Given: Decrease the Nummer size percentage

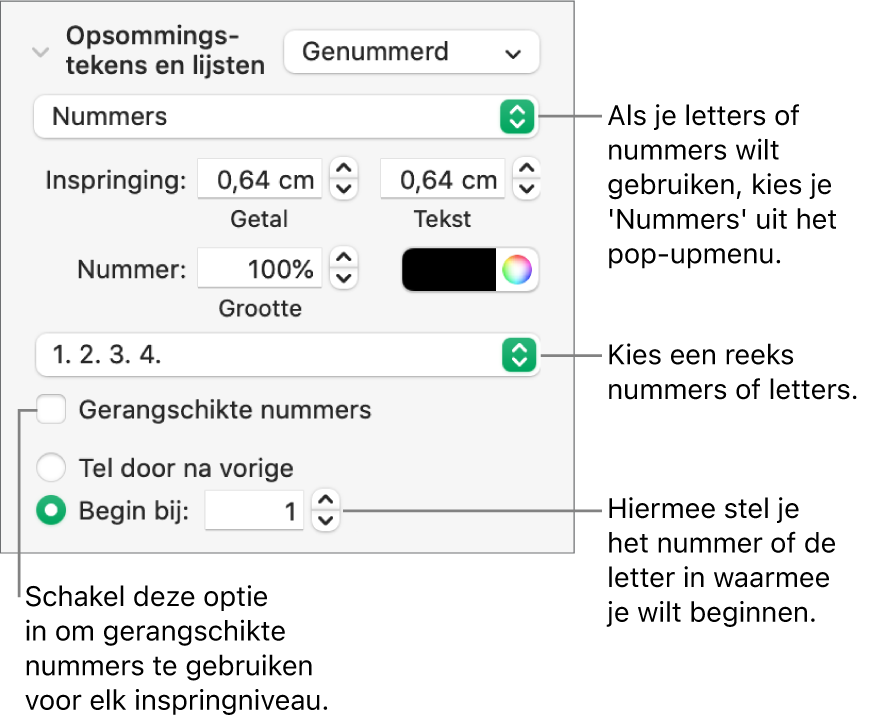Looking at the screenshot, I should pyautogui.click(x=344, y=278).
